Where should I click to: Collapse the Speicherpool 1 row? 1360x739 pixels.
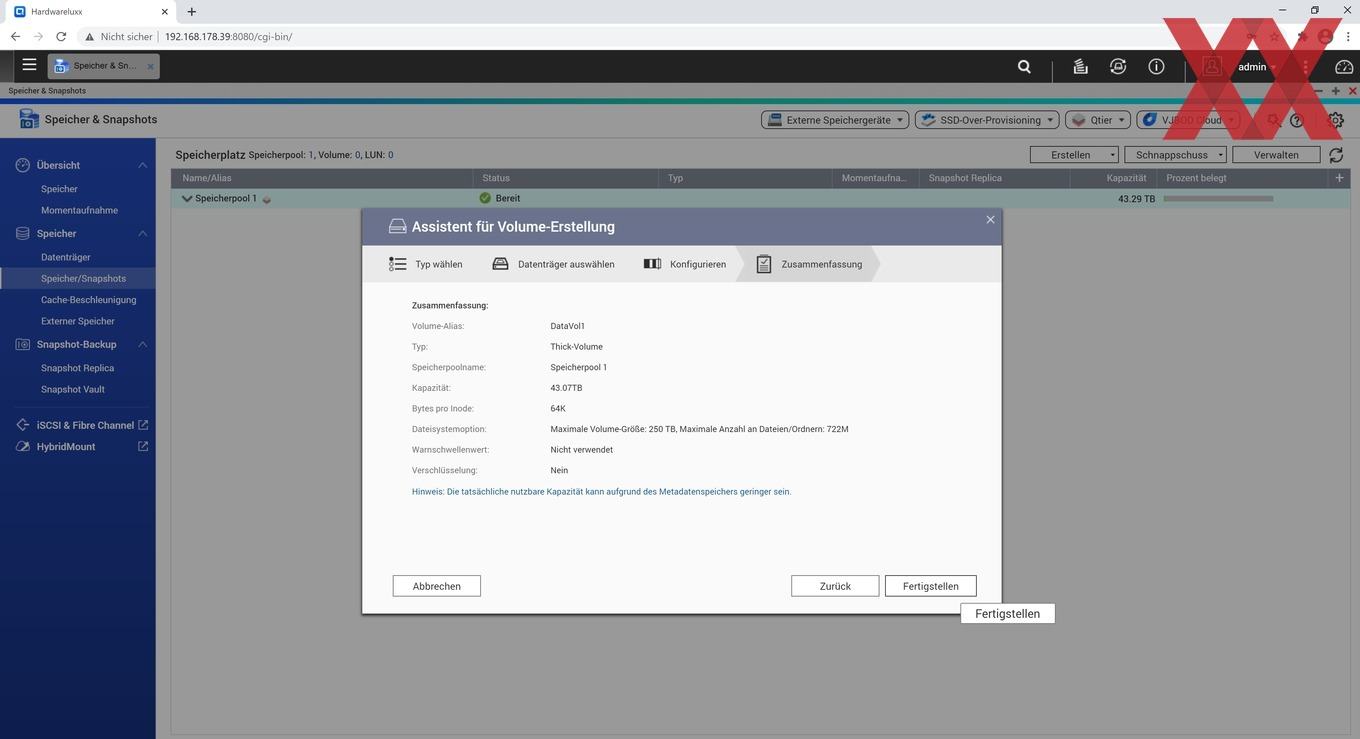coord(186,198)
